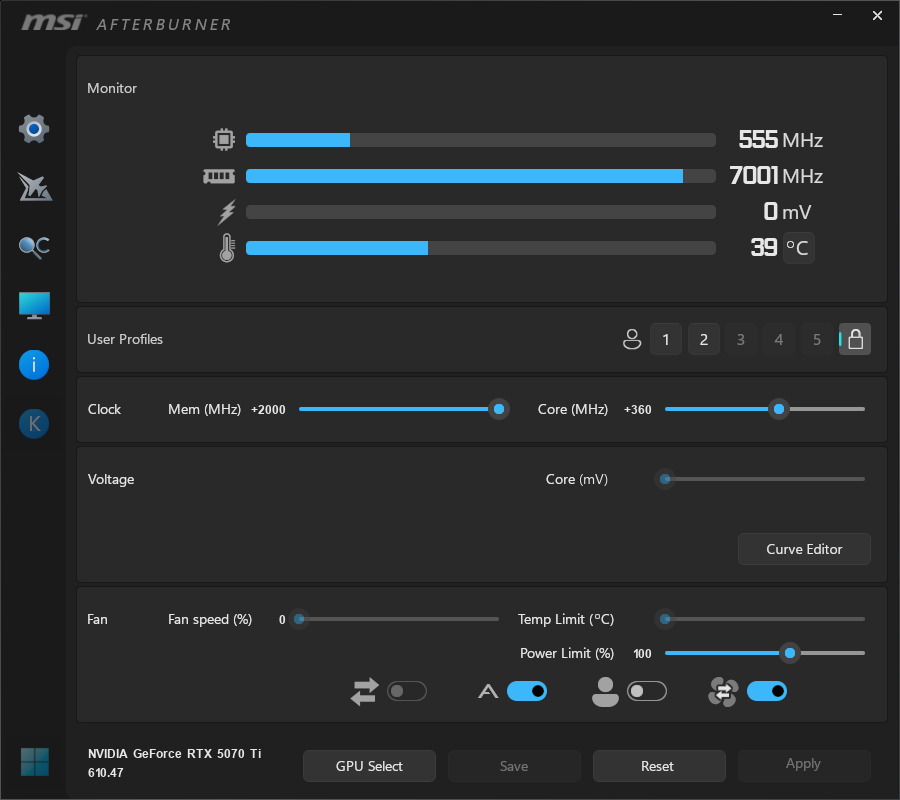The height and width of the screenshot is (800, 900).
Task: Click the MSI Afterburner logo
Action: pyautogui.click(x=126, y=24)
